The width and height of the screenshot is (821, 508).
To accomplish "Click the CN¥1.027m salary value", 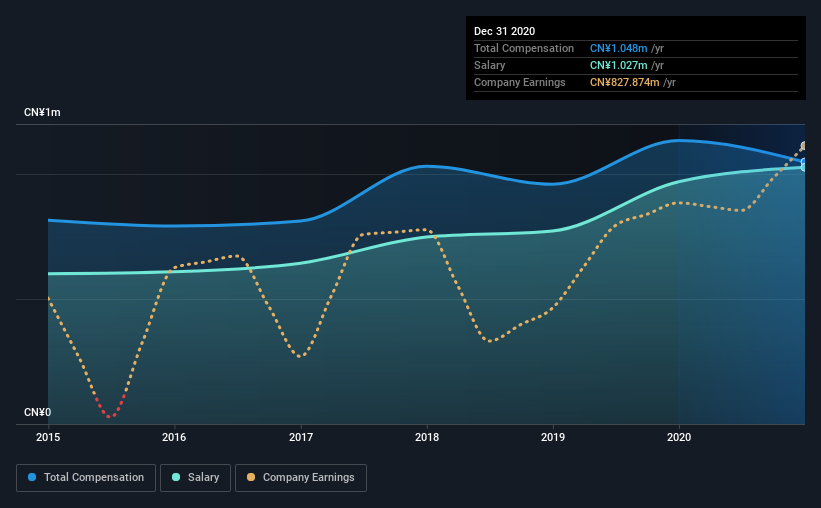I will (x=618, y=65).
